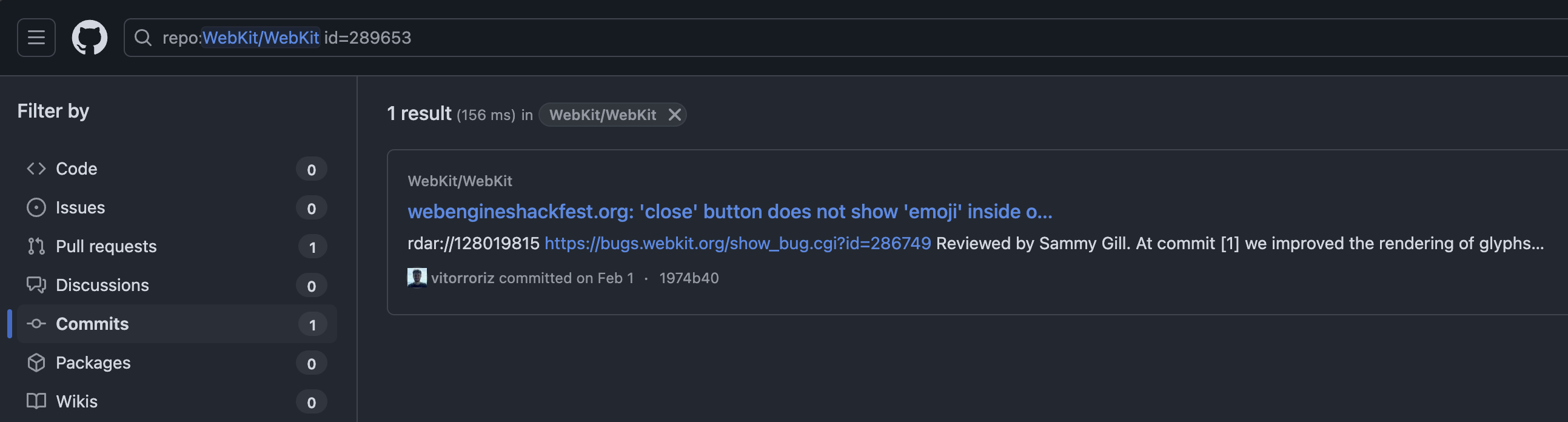Click the magnifying glass search icon

tap(143, 38)
